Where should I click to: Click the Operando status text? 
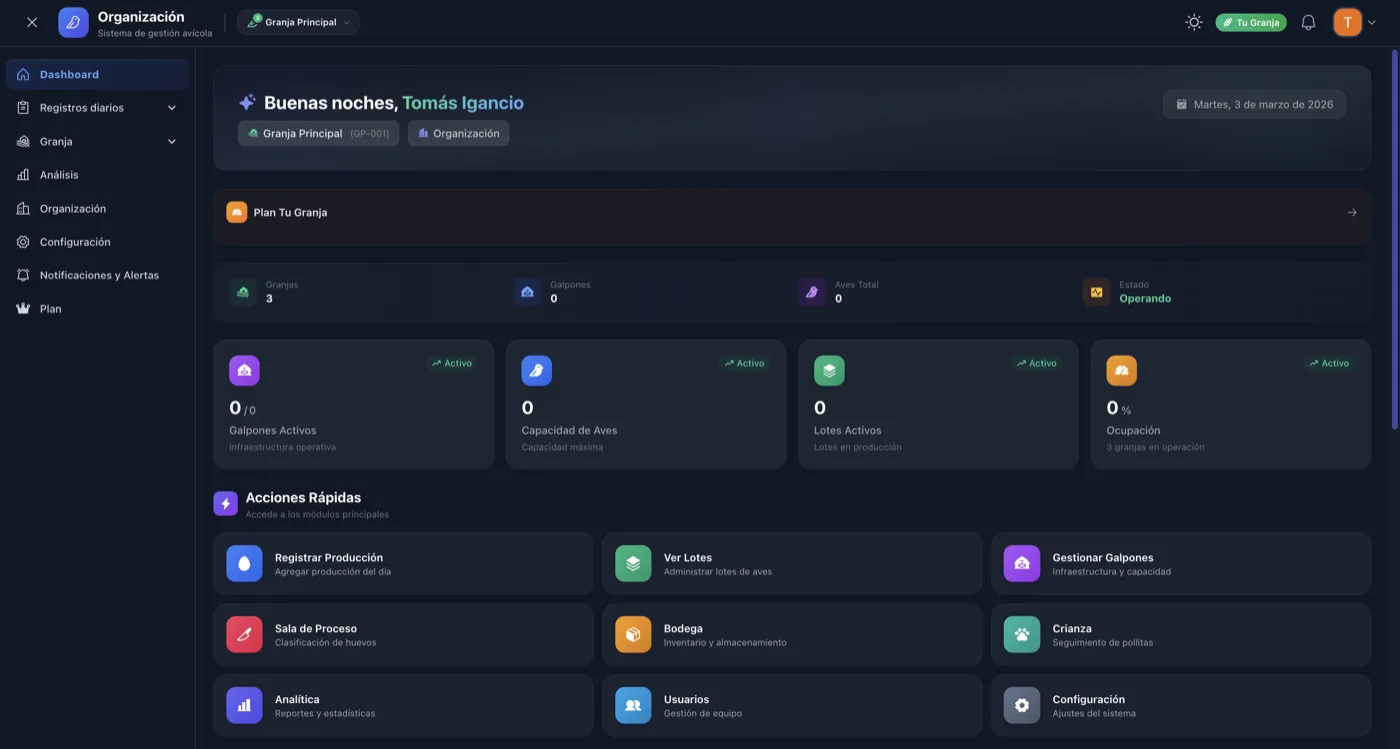[1145, 299]
